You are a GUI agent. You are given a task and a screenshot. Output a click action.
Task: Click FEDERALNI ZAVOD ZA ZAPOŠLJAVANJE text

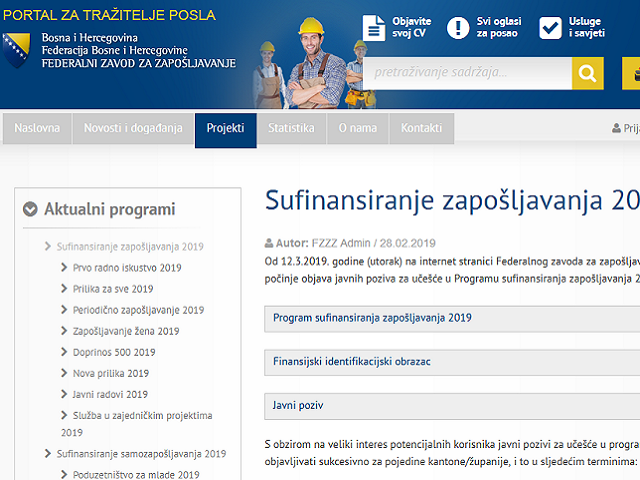pyautogui.click(x=139, y=63)
